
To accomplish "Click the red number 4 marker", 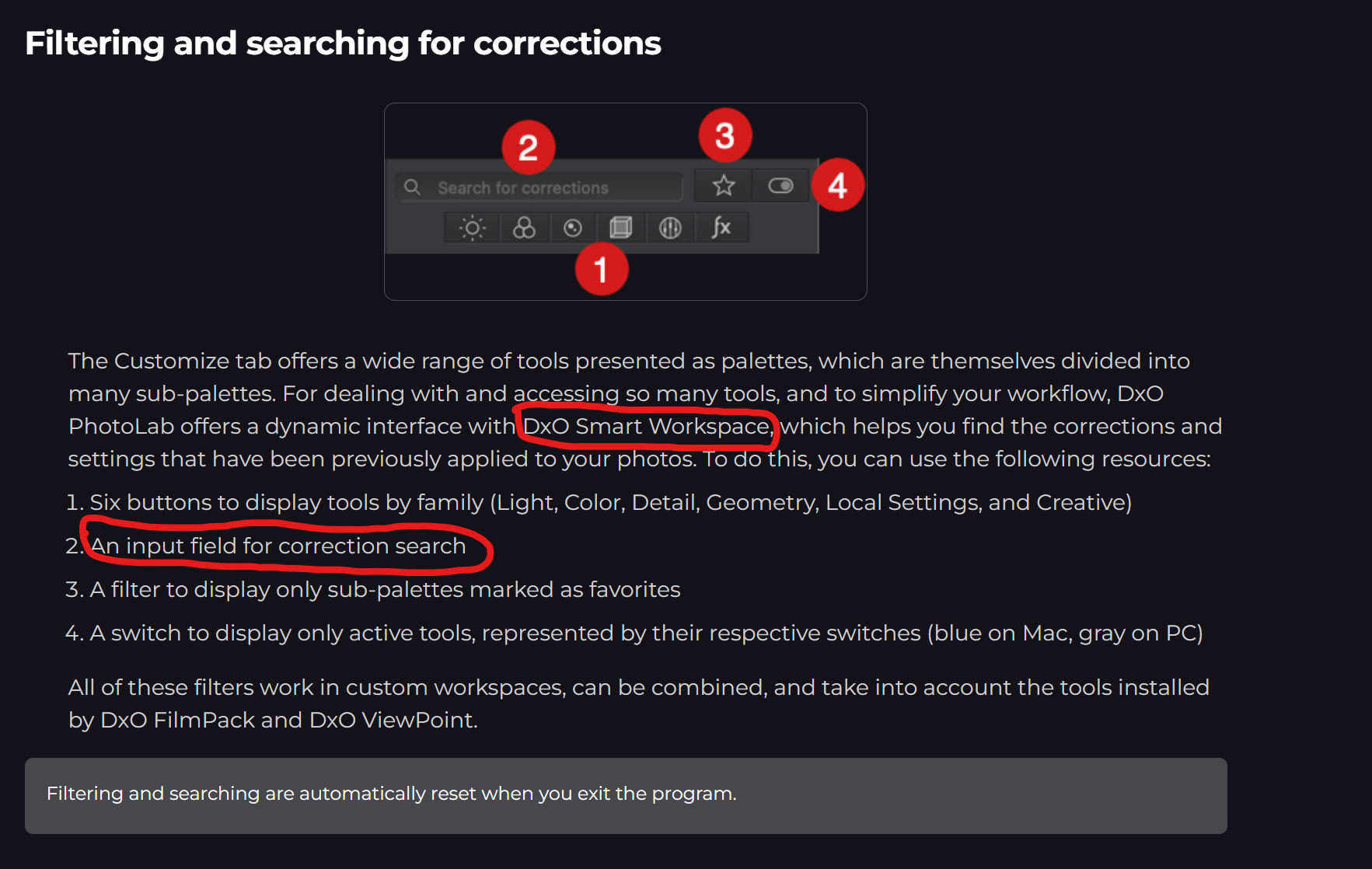I will tap(837, 185).
